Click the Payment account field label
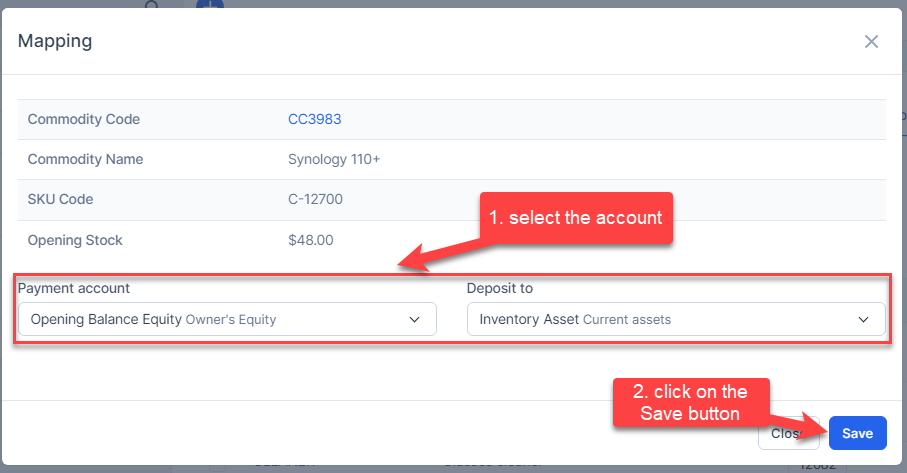Image resolution: width=907 pixels, height=473 pixels. click(74, 288)
